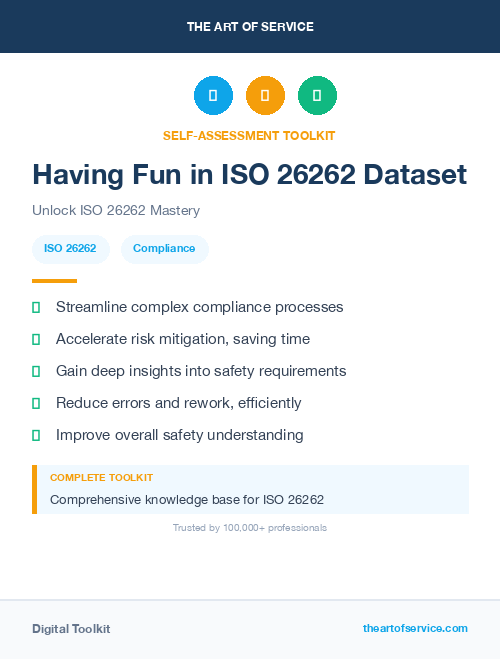Click THE ART OF SERVICE header title
Screen dimensions: 500x659
coord(250,27)
